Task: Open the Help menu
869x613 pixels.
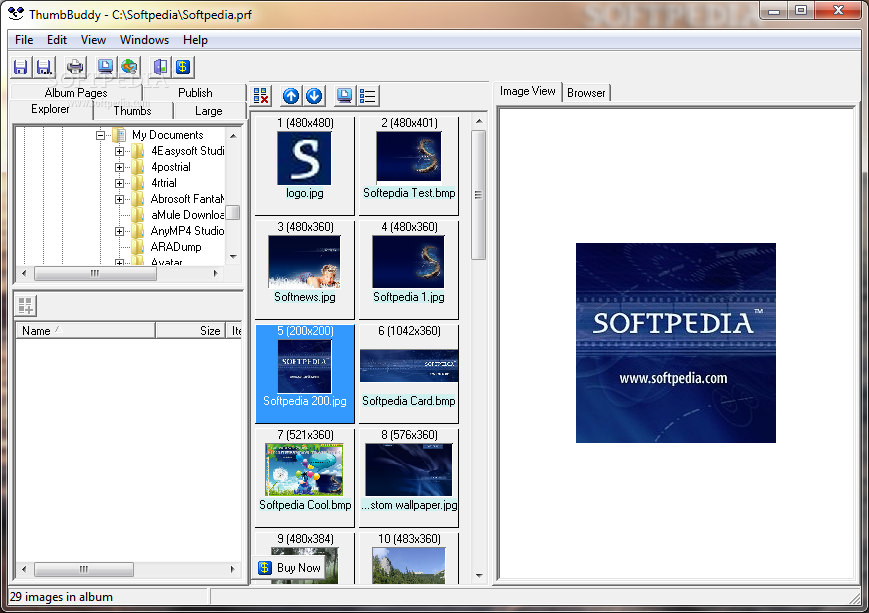Action: (x=195, y=40)
